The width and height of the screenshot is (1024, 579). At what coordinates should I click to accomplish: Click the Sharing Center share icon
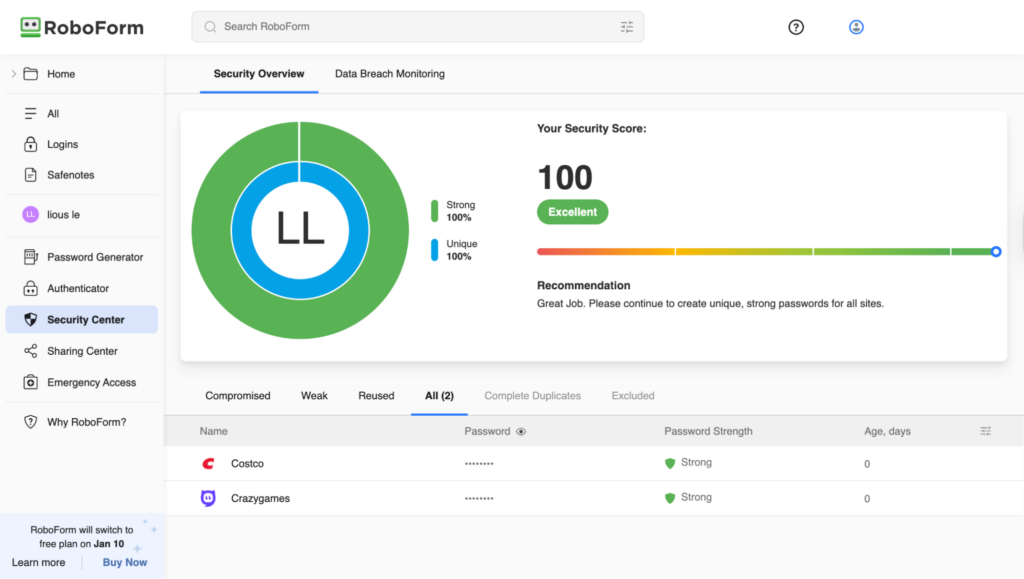31,351
